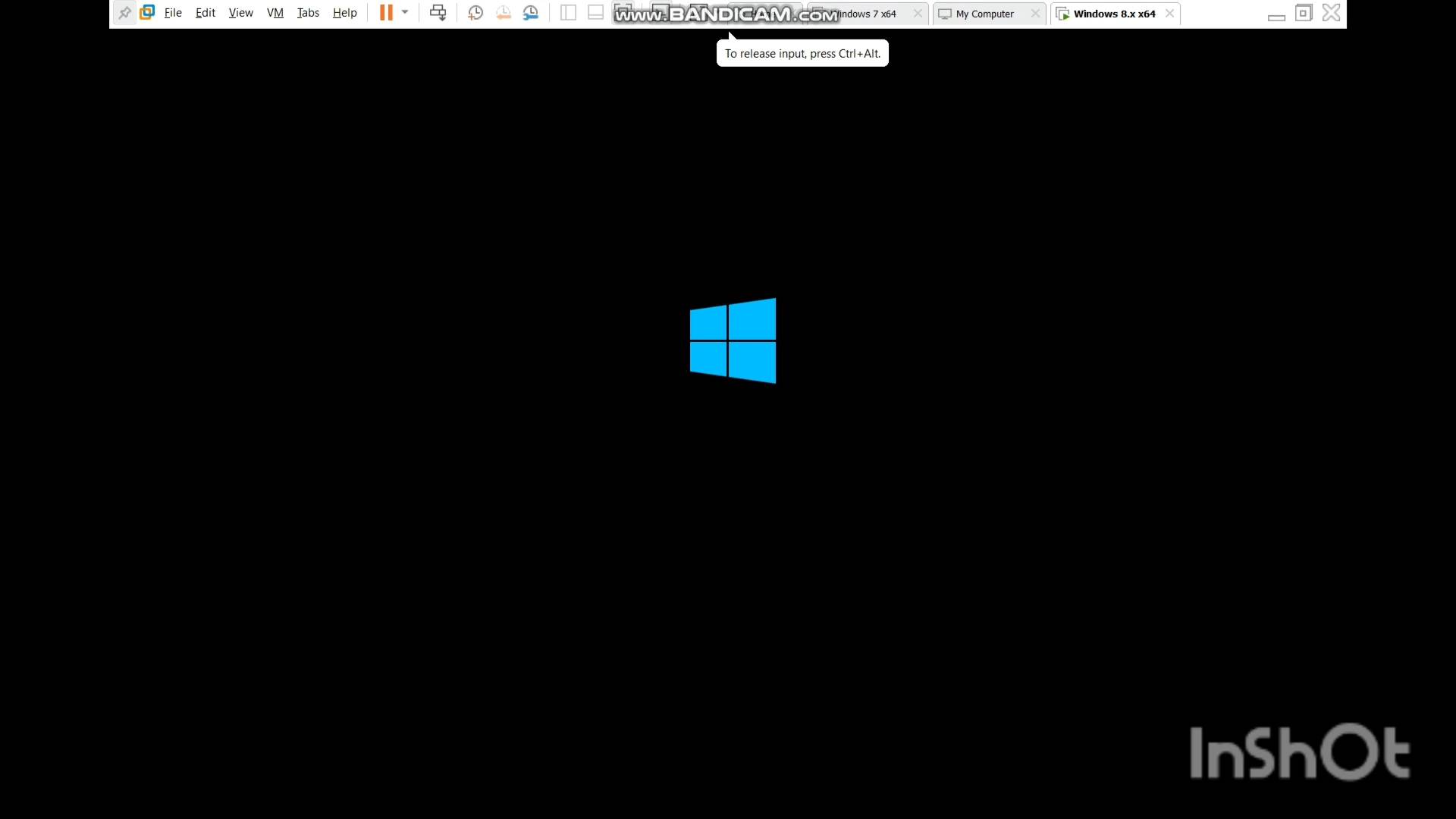The image size is (1456, 819).
Task: Revert VM to previous snapshot
Action: tap(504, 13)
